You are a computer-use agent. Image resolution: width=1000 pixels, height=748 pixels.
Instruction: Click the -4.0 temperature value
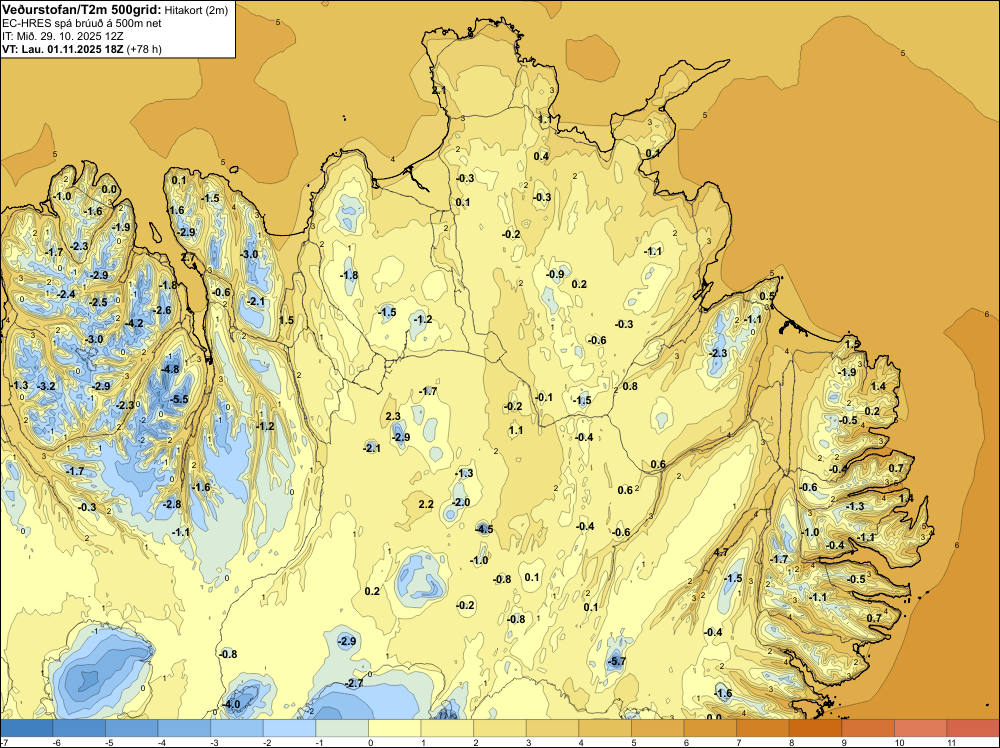(x=231, y=704)
